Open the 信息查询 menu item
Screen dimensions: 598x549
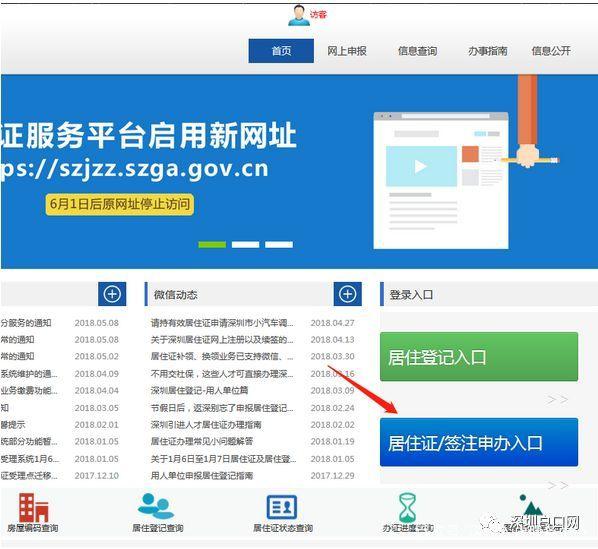tap(418, 51)
